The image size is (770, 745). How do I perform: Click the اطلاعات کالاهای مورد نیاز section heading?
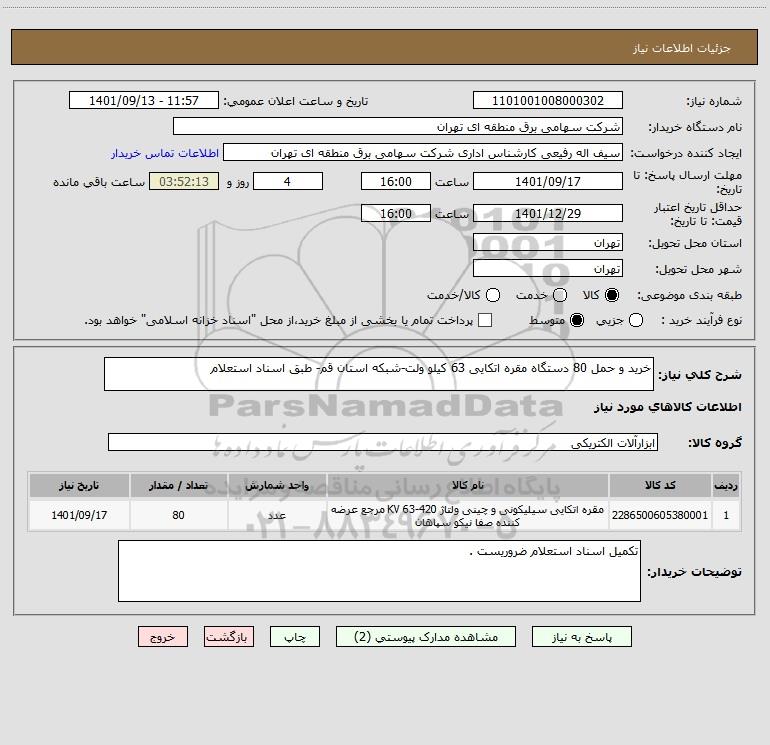(x=668, y=407)
